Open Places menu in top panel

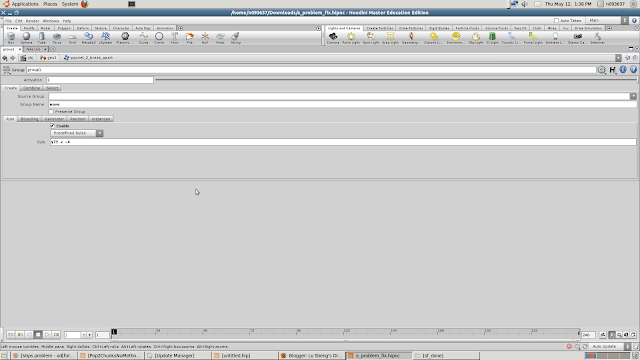[50, 4]
